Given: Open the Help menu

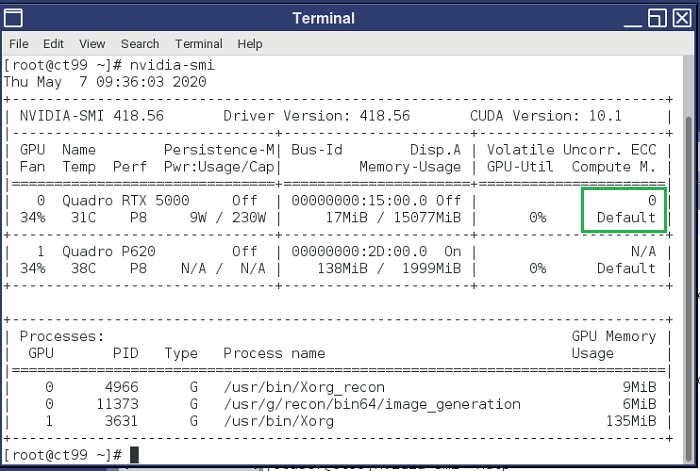Looking at the screenshot, I should pos(250,44).
